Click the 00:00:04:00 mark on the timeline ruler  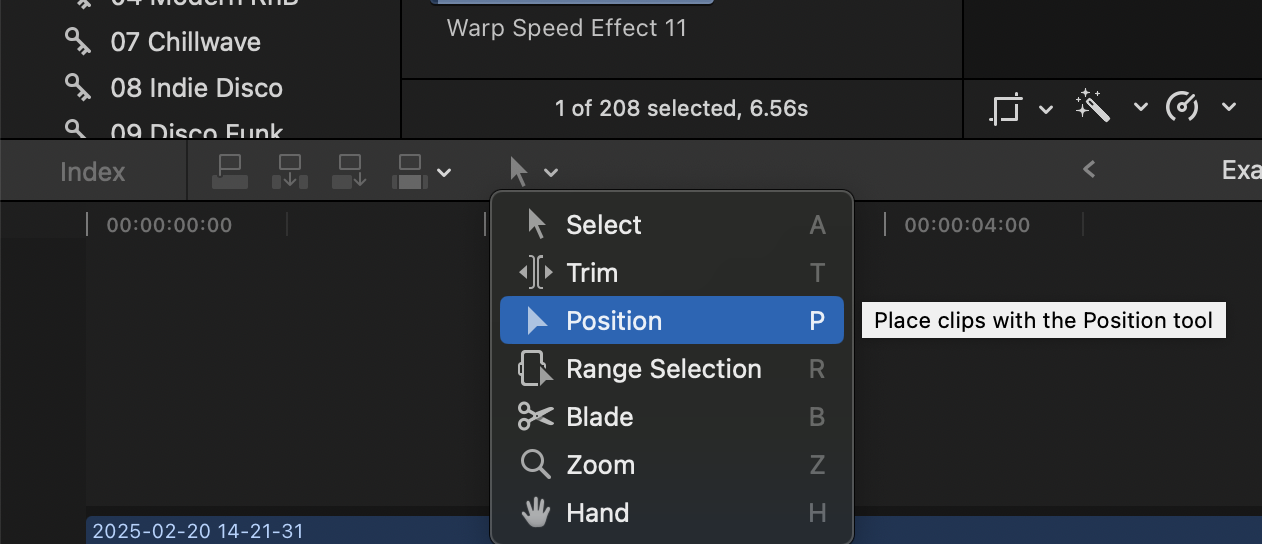click(x=966, y=225)
